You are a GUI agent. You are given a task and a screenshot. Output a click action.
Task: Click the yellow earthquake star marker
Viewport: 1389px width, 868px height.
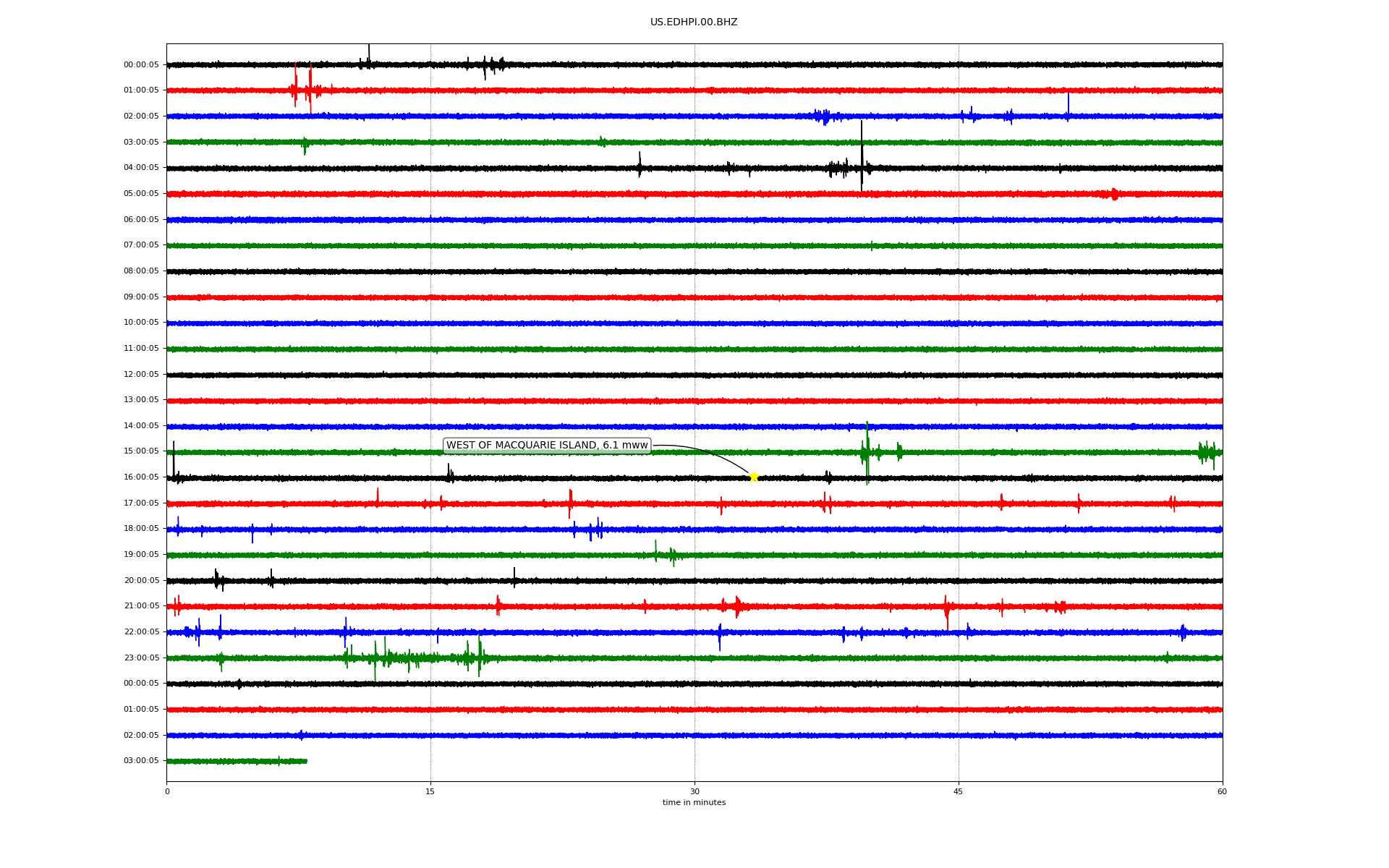coord(753,477)
